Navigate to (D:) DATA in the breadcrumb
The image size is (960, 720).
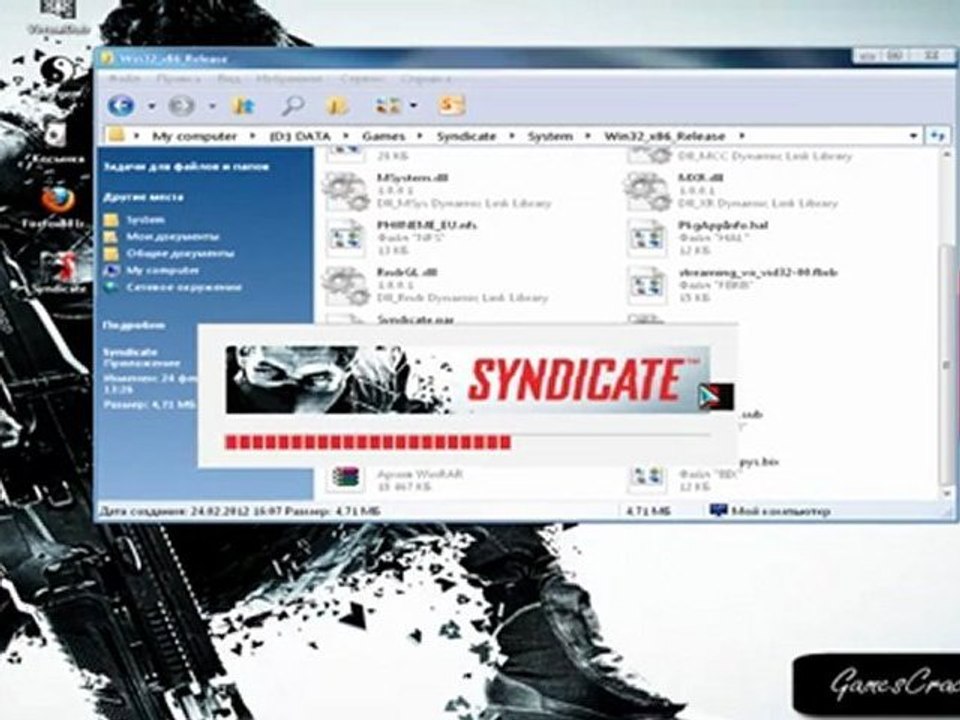(300, 136)
